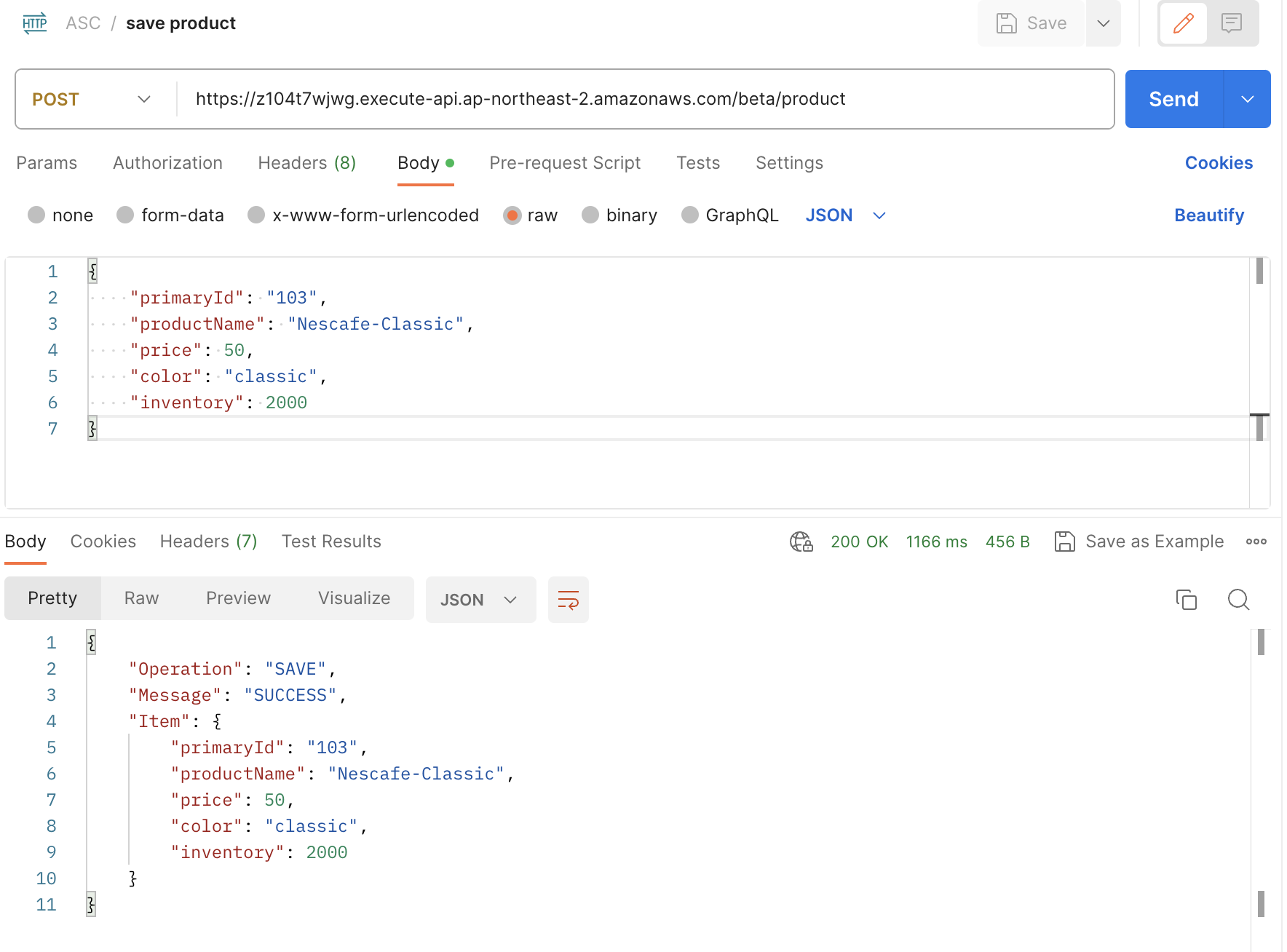Open the POST method dropdown
Screen dimensions: 1287x952
pyautogui.click(x=92, y=99)
